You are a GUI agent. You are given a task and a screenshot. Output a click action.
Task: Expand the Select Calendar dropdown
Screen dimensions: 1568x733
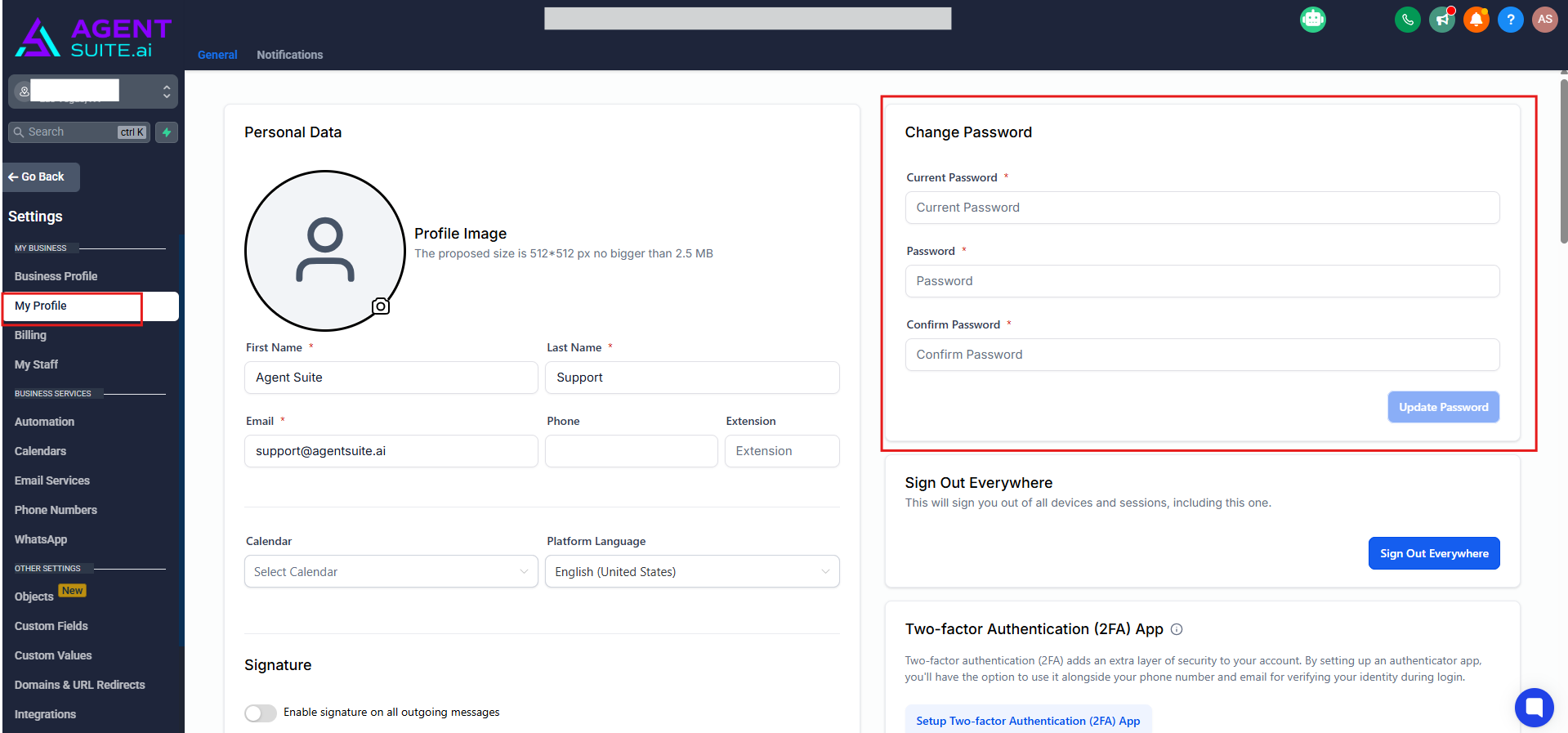point(391,572)
